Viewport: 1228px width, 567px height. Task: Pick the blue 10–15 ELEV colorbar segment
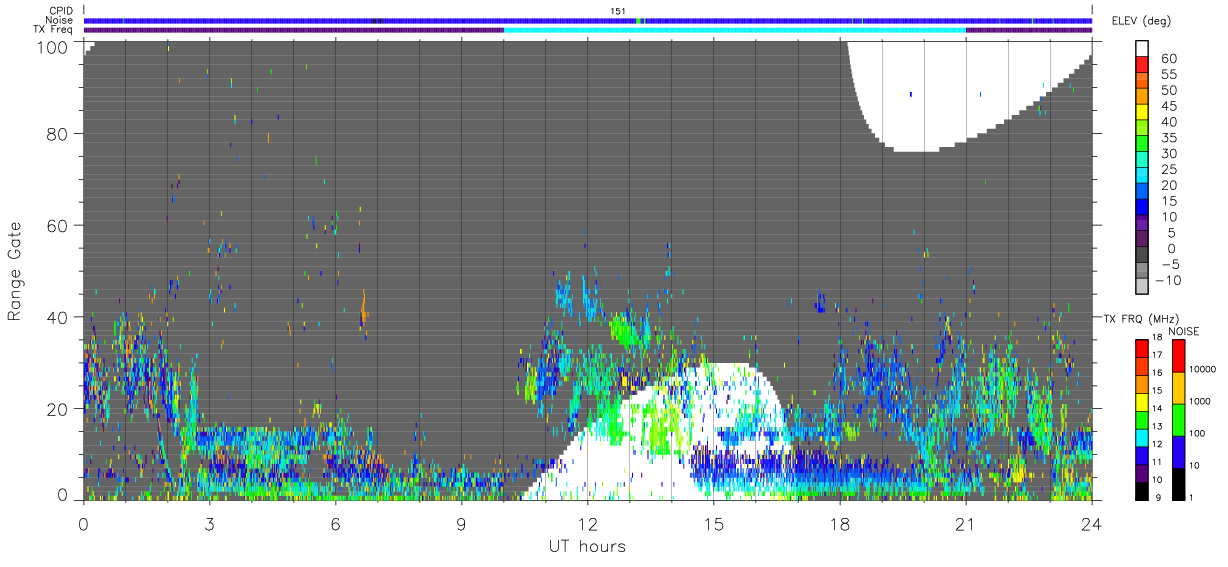[1143, 207]
